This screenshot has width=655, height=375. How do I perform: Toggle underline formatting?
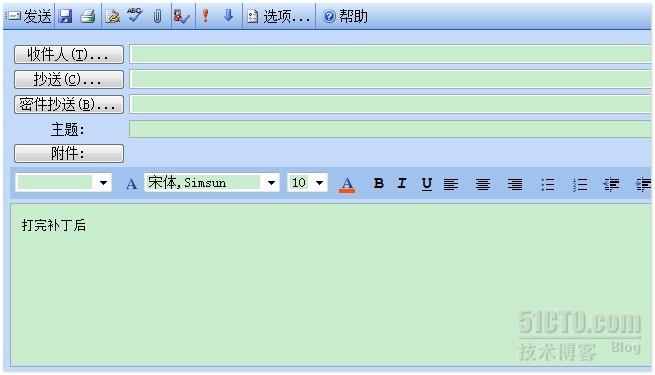coord(427,184)
